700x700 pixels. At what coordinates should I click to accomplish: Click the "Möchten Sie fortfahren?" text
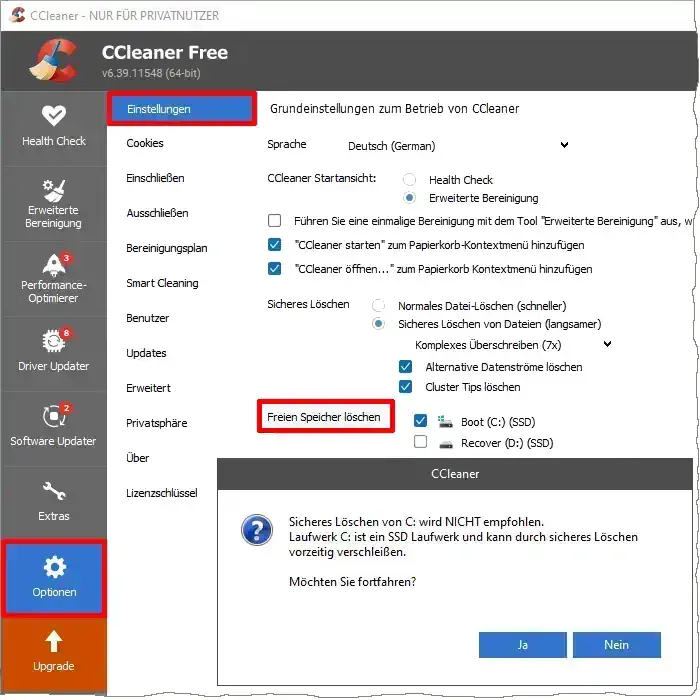[352, 582]
